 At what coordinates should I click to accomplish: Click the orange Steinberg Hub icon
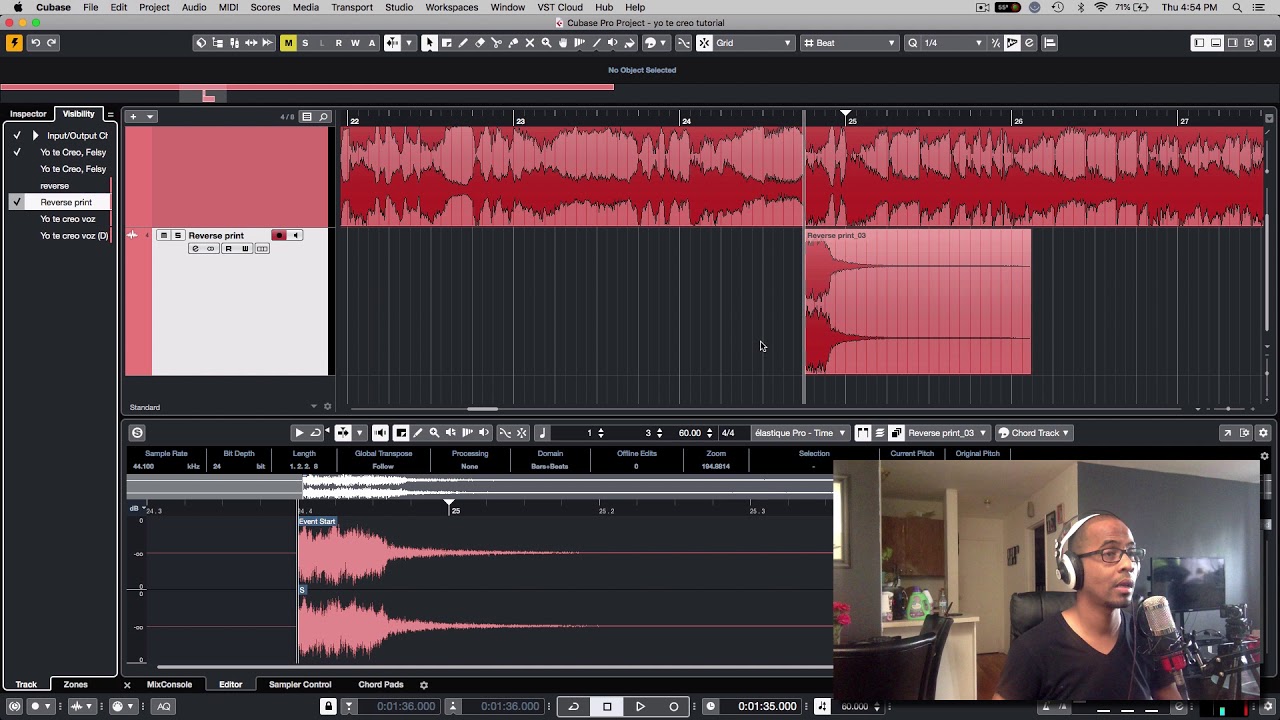tap(13, 43)
